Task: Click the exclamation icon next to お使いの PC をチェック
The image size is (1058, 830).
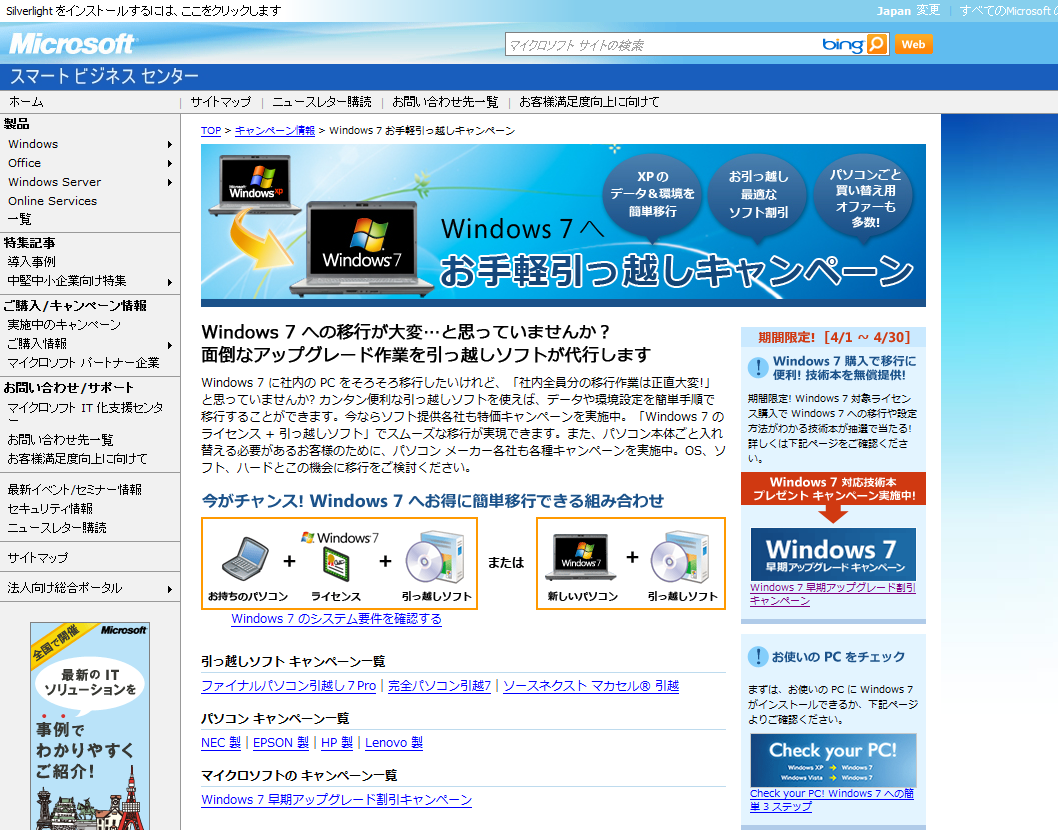Action: pyautogui.click(x=758, y=657)
